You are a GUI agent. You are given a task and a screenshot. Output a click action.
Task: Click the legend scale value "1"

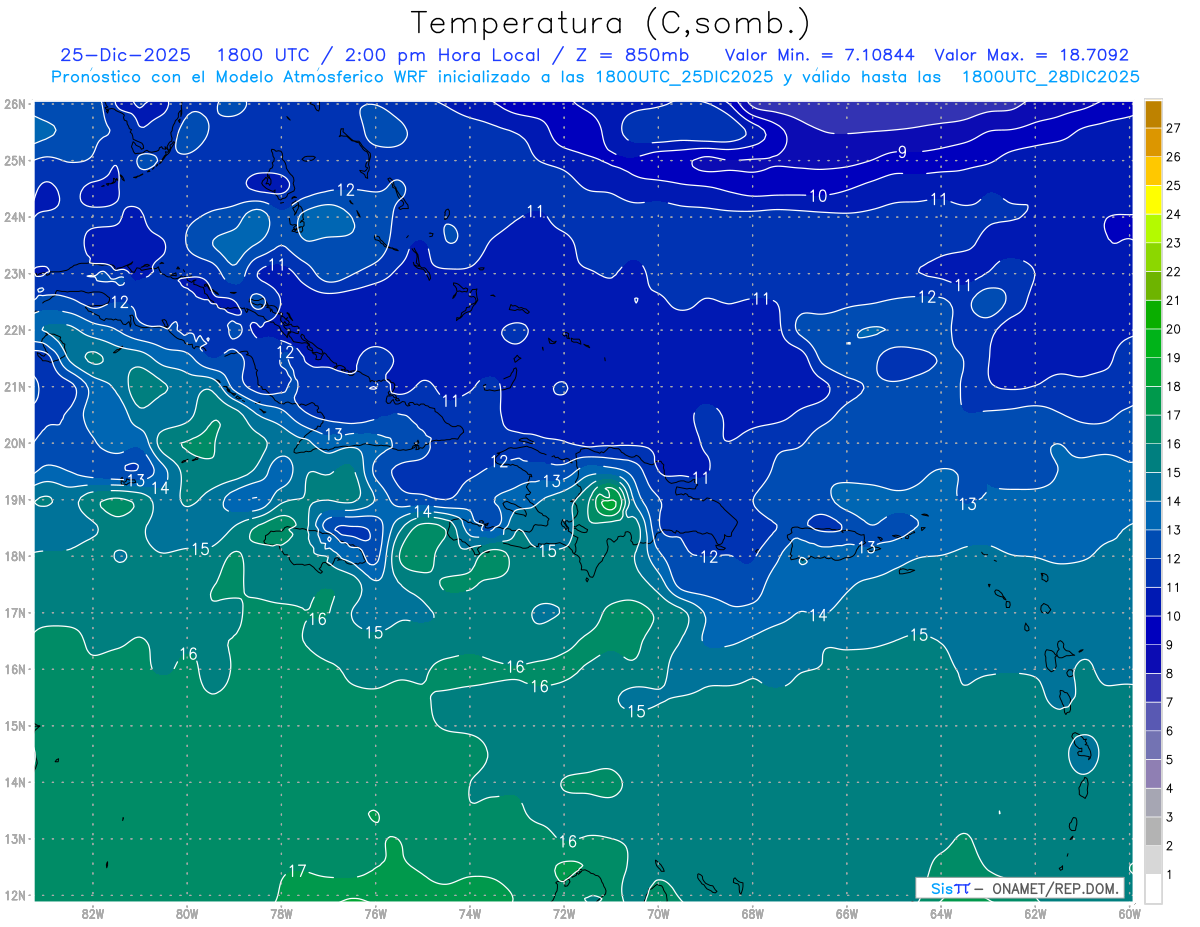1170,875
